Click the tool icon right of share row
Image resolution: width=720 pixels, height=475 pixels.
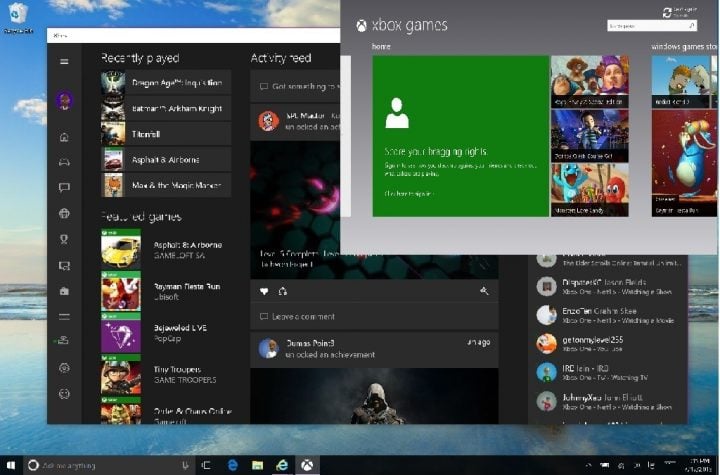tap(484, 291)
